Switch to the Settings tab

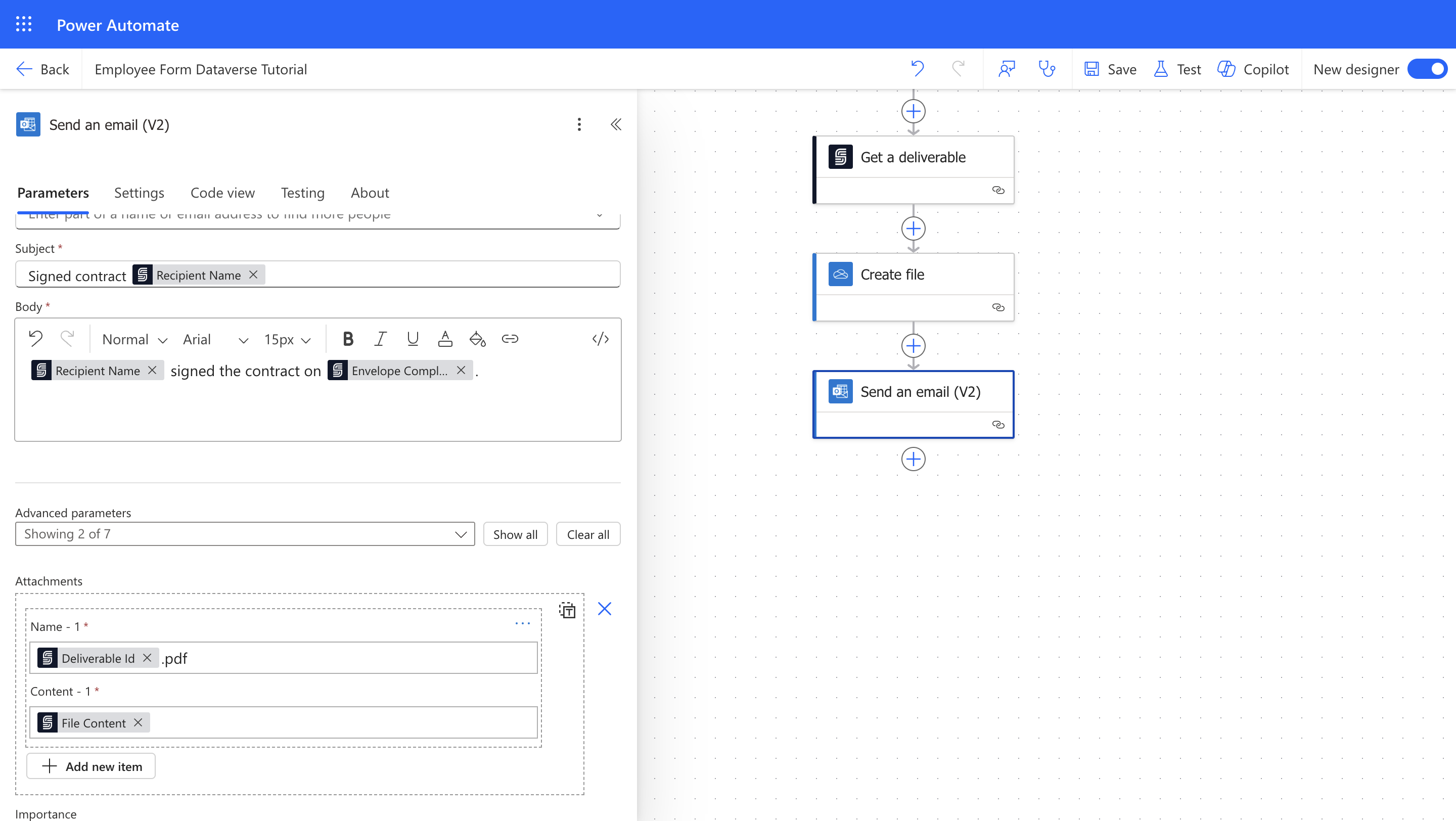pyautogui.click(x=139, y=193)
